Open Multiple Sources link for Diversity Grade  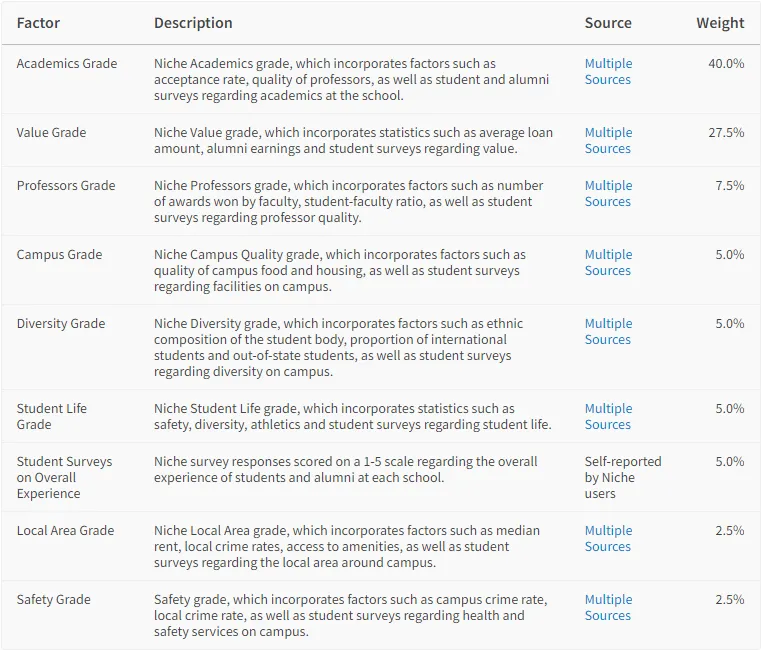[x=608, y=331]
